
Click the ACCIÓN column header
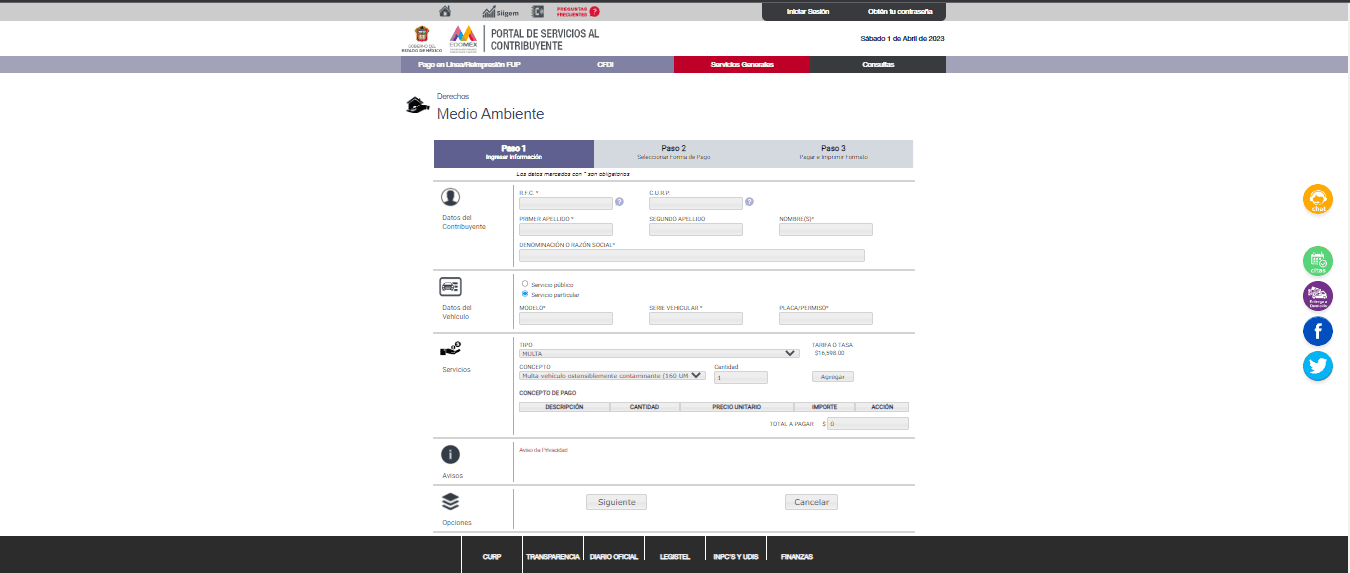882,407
